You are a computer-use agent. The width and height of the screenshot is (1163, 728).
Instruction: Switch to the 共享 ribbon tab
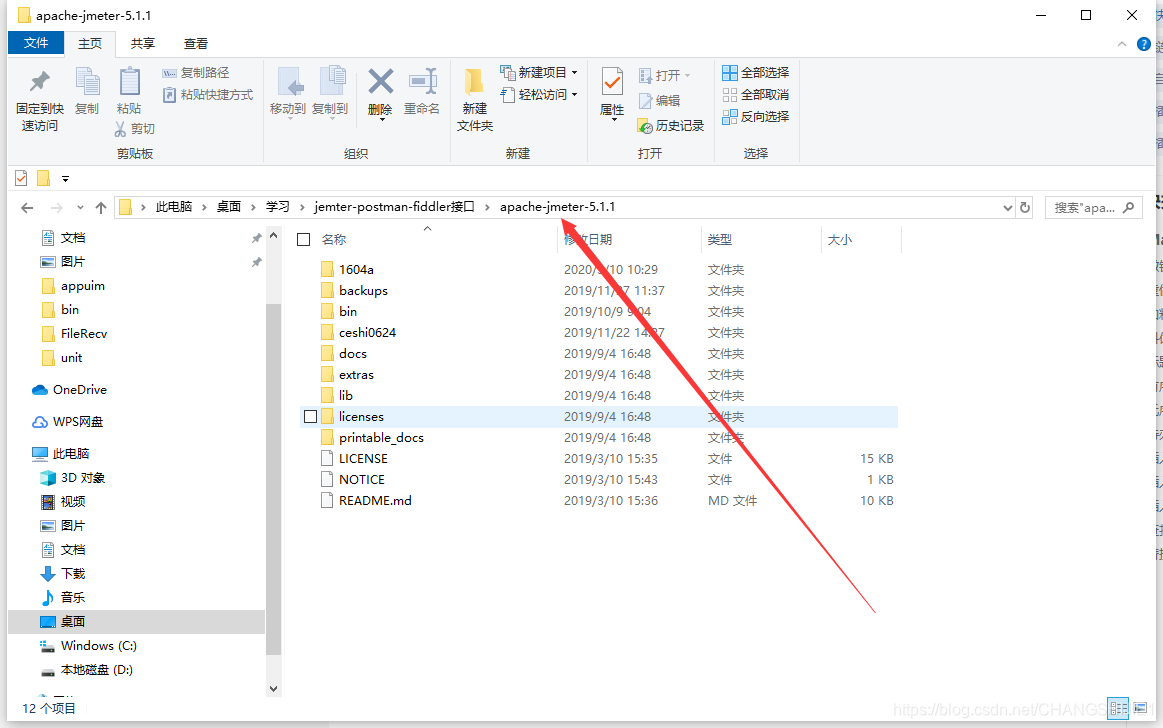coord(142,44)
